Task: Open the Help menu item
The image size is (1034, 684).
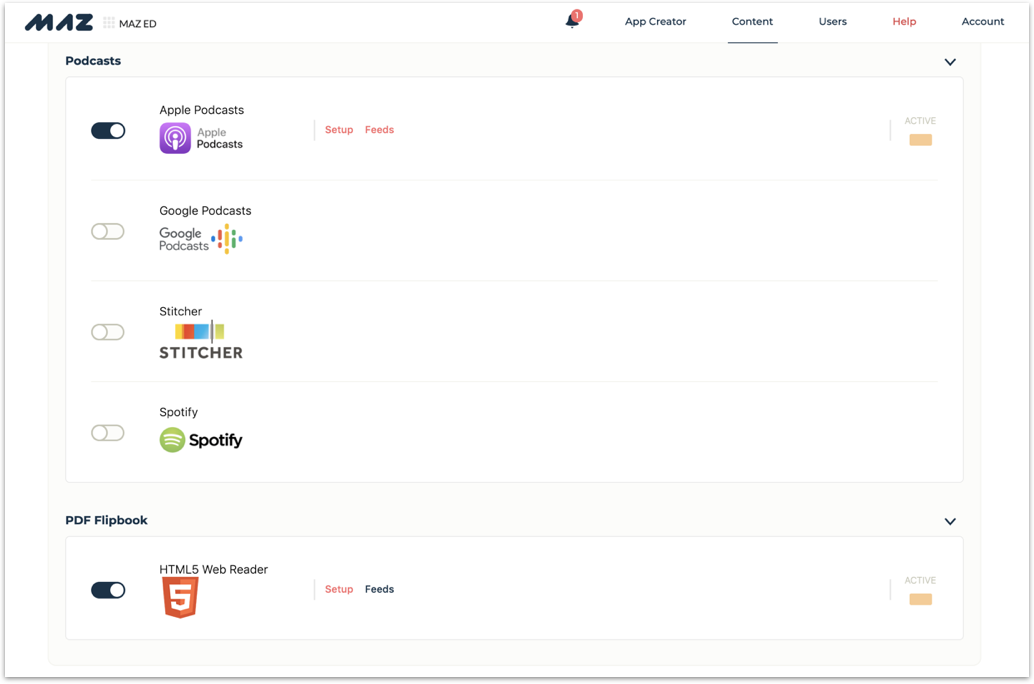Action: (x=904, y=21)
